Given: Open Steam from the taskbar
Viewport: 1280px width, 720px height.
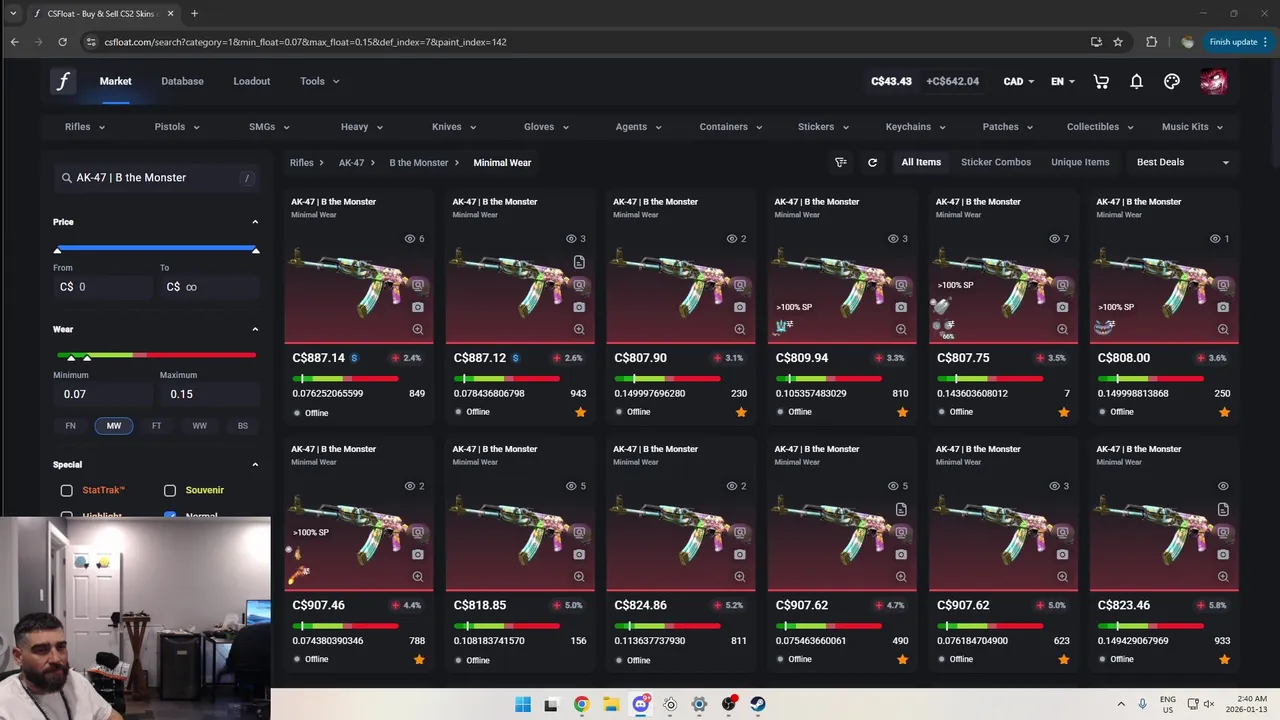Looking at the screenshot, I should click(758, 704).
